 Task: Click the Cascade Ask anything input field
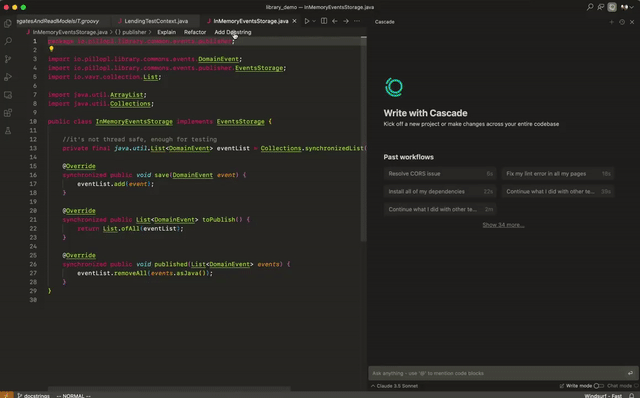pyautogui.click(x=498, y=373)
